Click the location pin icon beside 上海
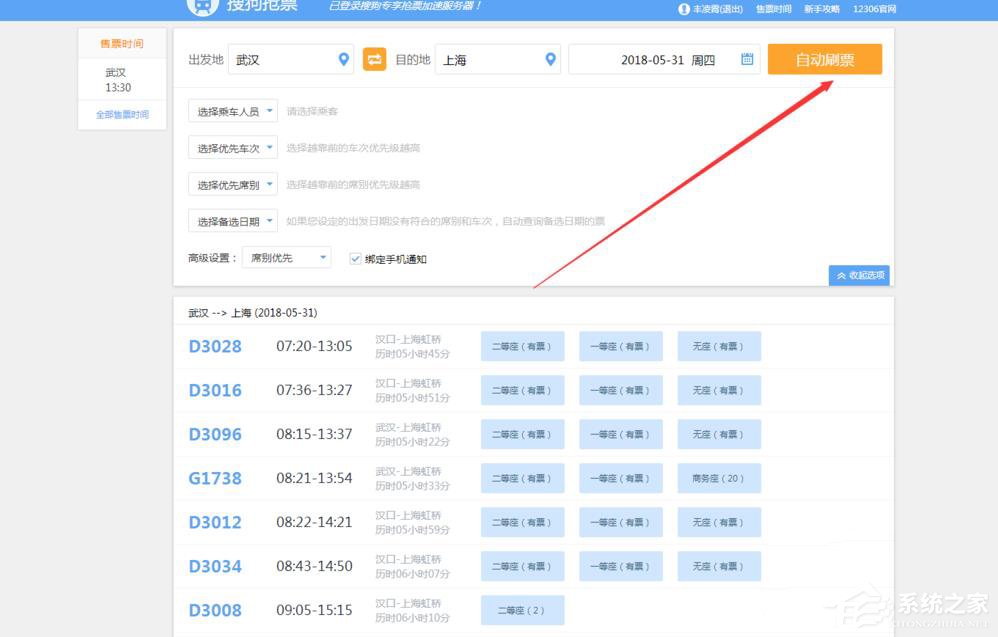 [550, 59]
